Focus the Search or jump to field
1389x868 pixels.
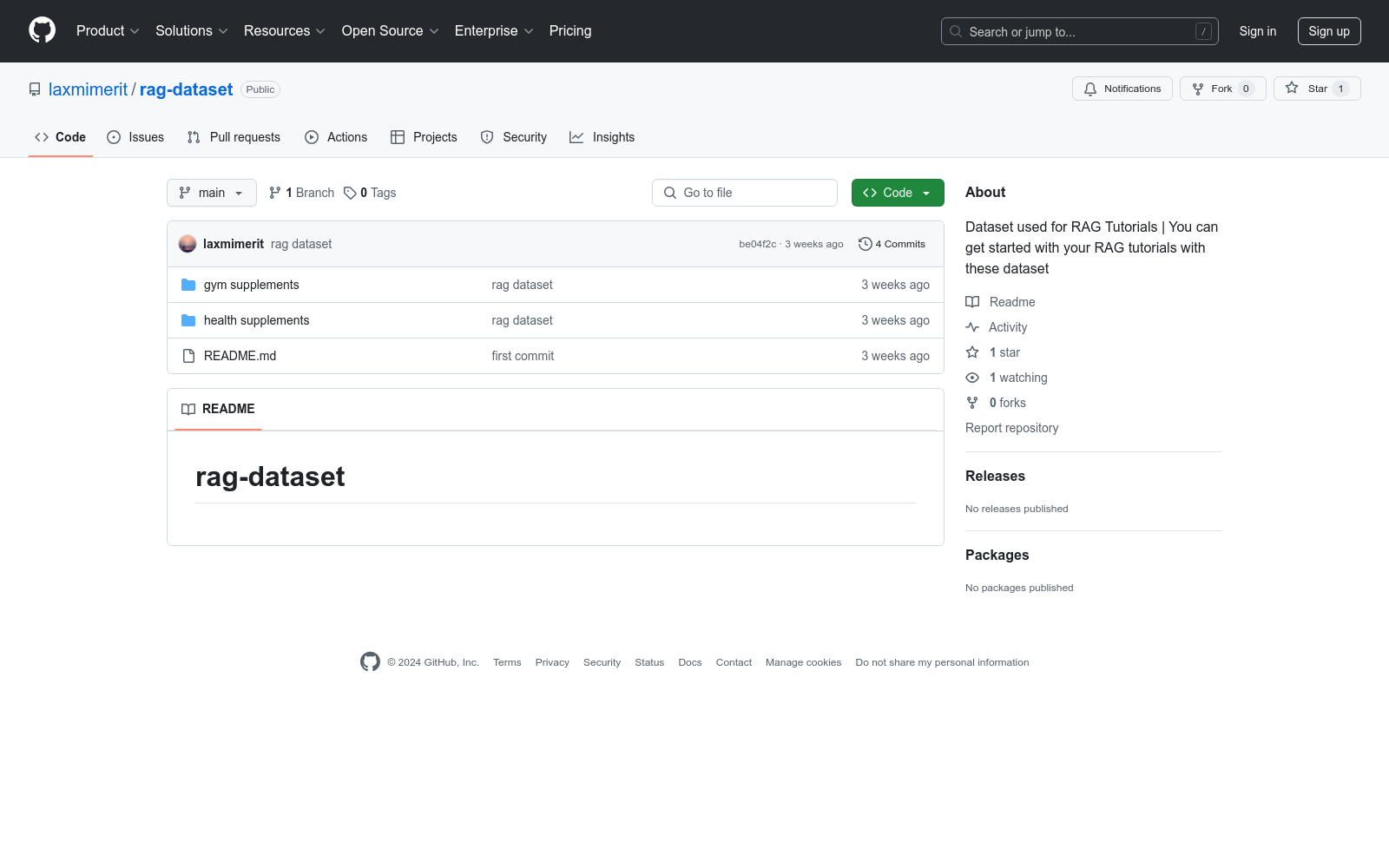(1079, 31)
